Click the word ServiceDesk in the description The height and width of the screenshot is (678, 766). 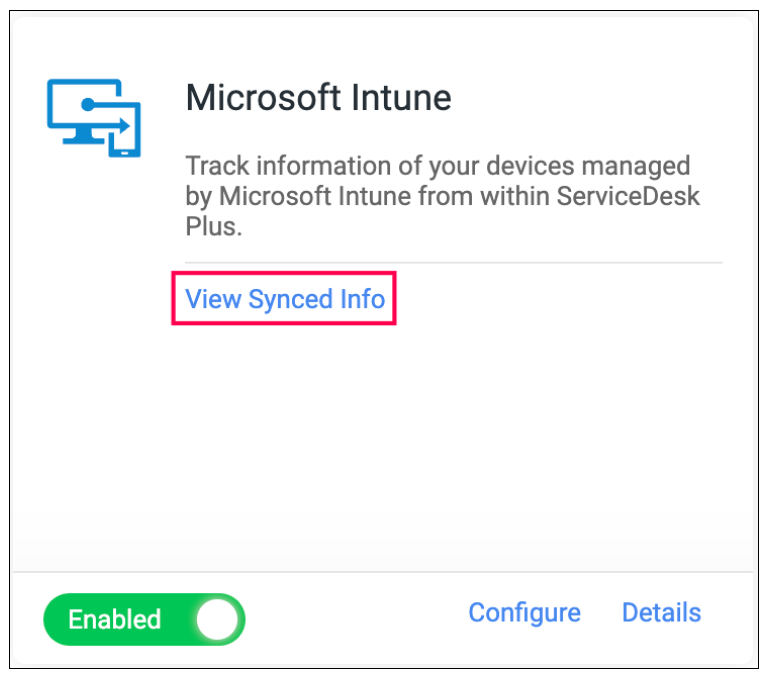tap(628, 196)
